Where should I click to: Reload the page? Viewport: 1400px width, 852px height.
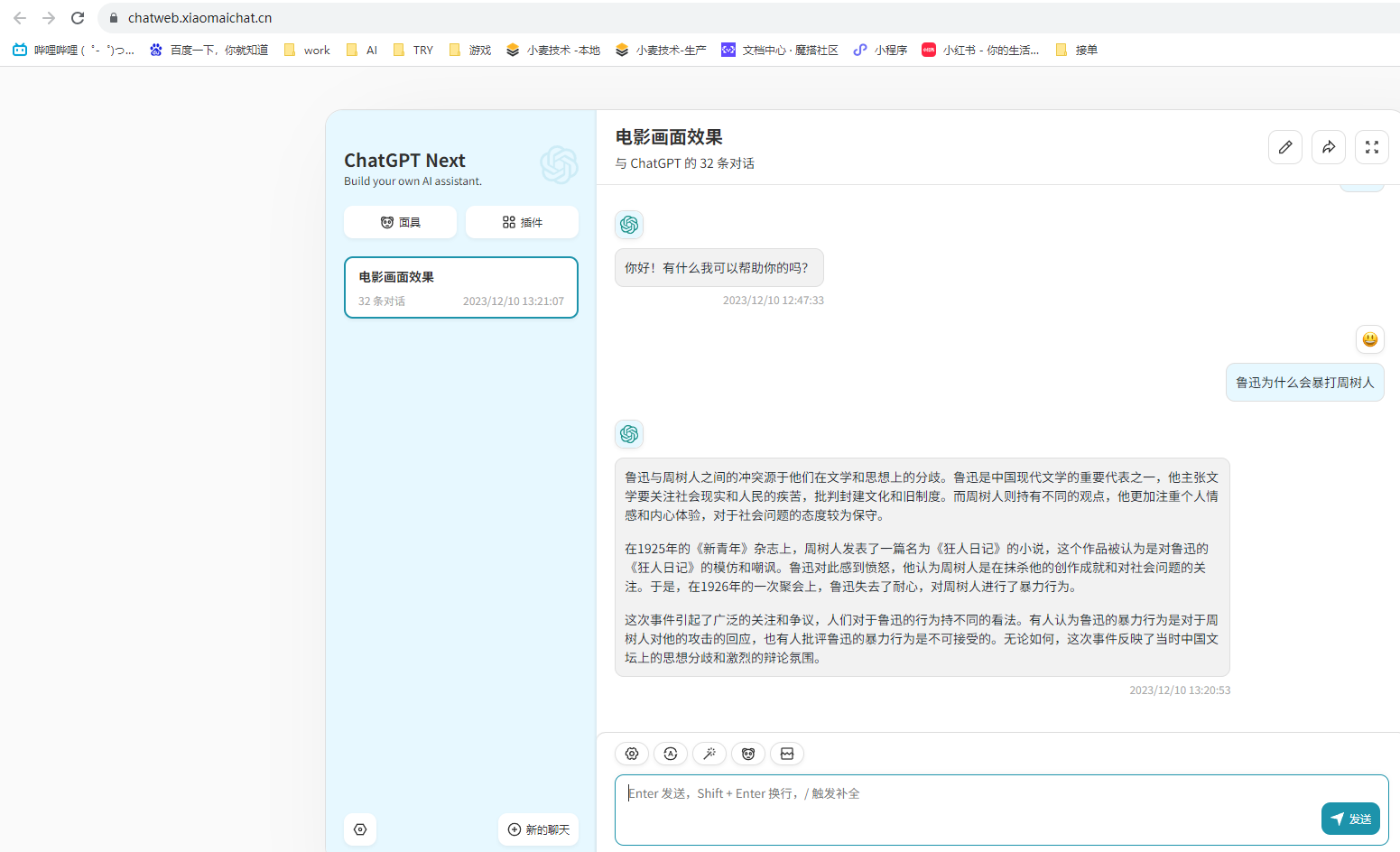(x=78, y=18)
